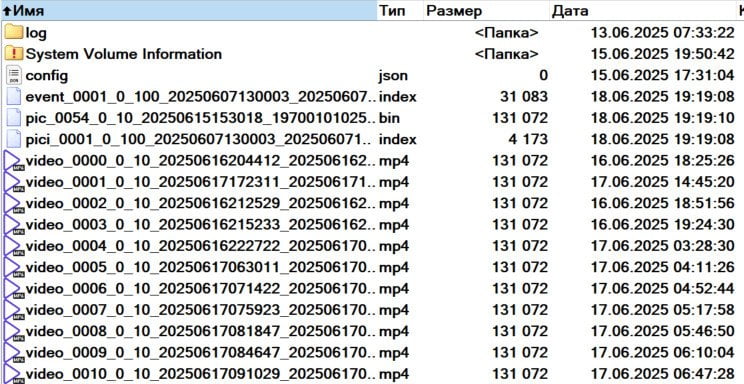Click the config json file icon
Image resolution: width=744 pixels, height=384 pixels.
[14, 75]
